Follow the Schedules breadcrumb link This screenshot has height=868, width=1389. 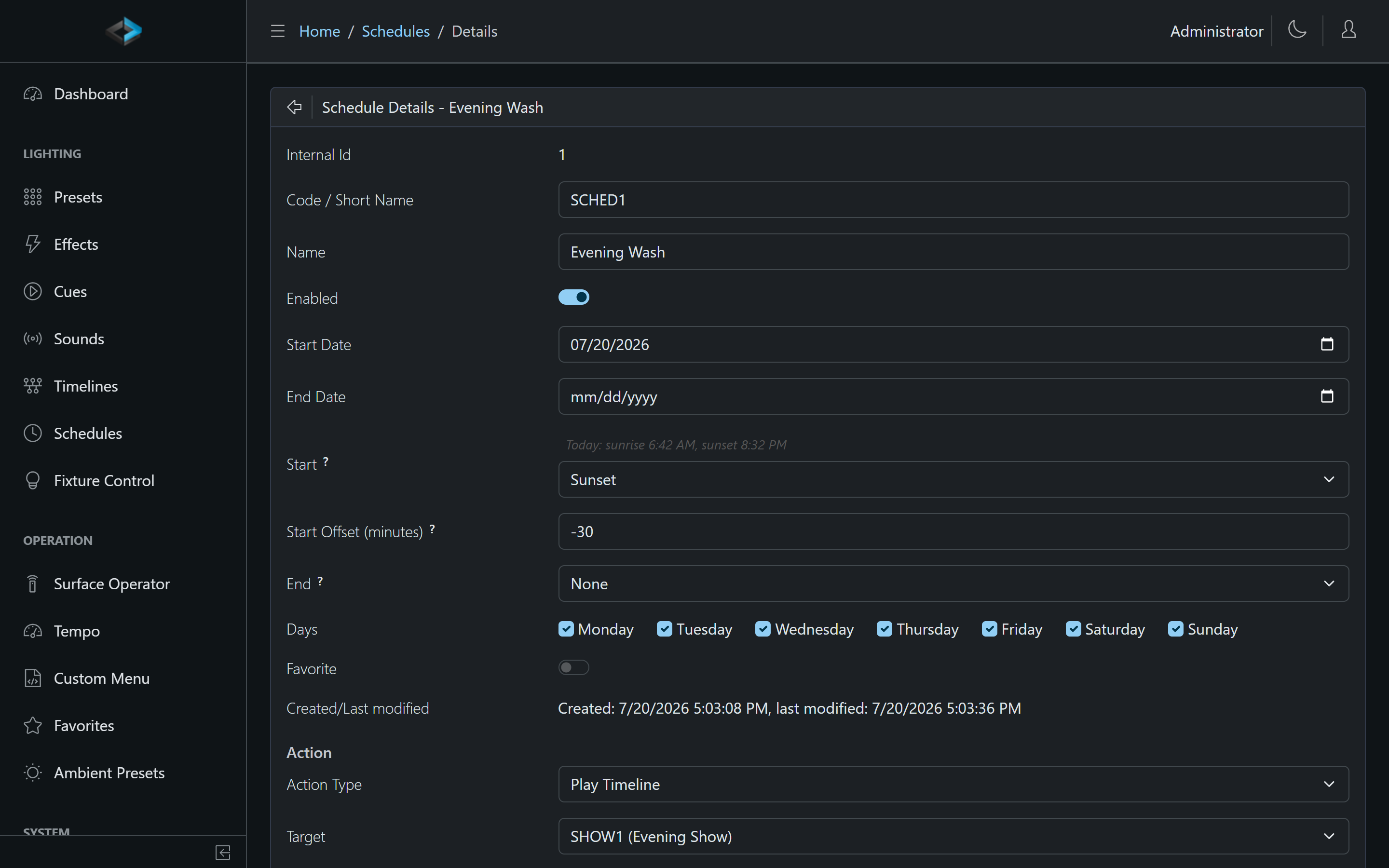pyautogui.click(x=395, y=31)
